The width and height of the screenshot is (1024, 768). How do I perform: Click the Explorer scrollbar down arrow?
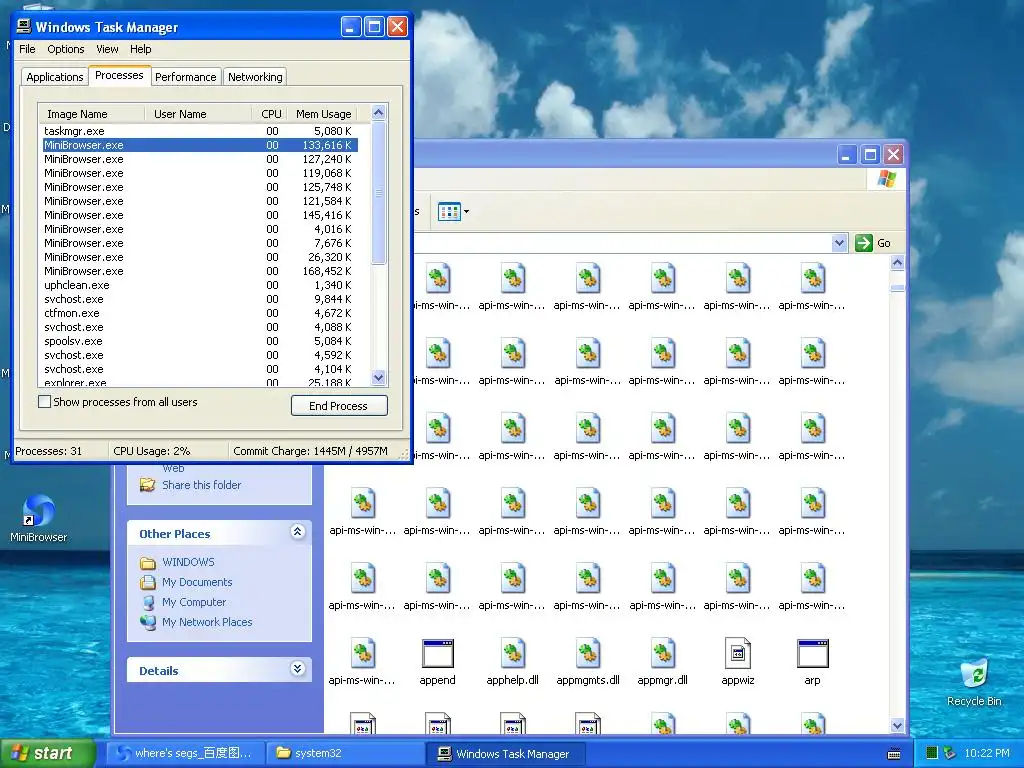[x=897, y=726]
